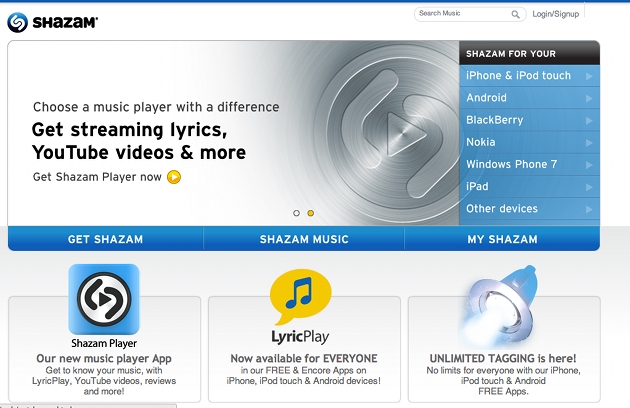Choose BlackBerry from the device list
The height and width of the screenshot is (408, 630).
click(494, 120)
